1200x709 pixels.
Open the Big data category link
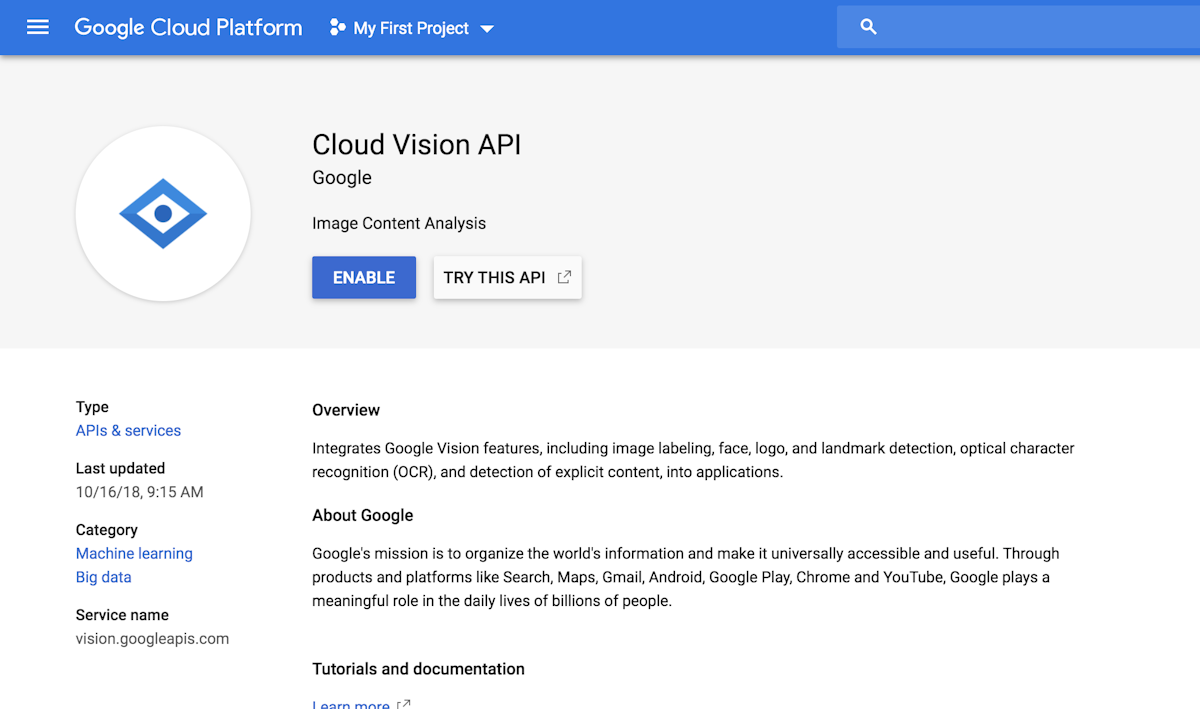coord(103,577)
